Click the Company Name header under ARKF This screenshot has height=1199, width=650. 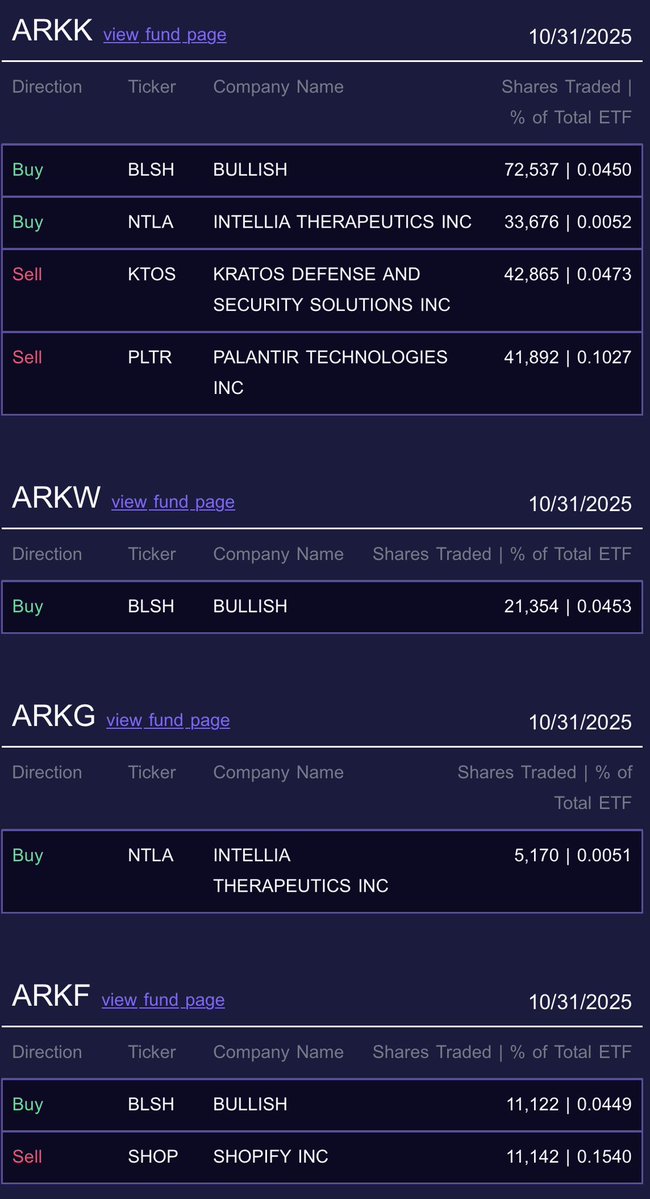point(278,1052)
